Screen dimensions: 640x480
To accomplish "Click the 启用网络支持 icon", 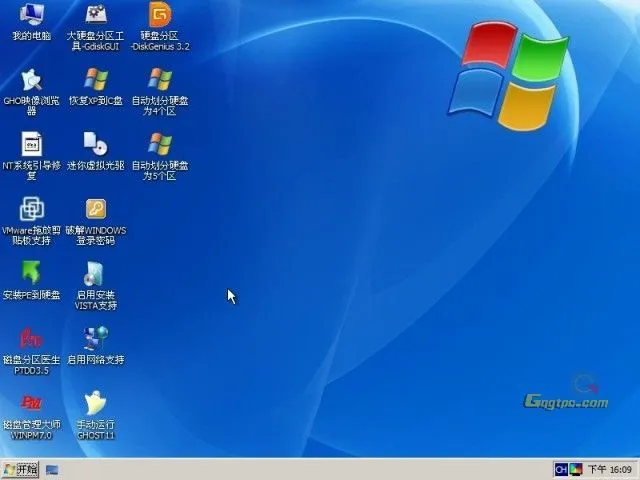I will click(95, 338).
